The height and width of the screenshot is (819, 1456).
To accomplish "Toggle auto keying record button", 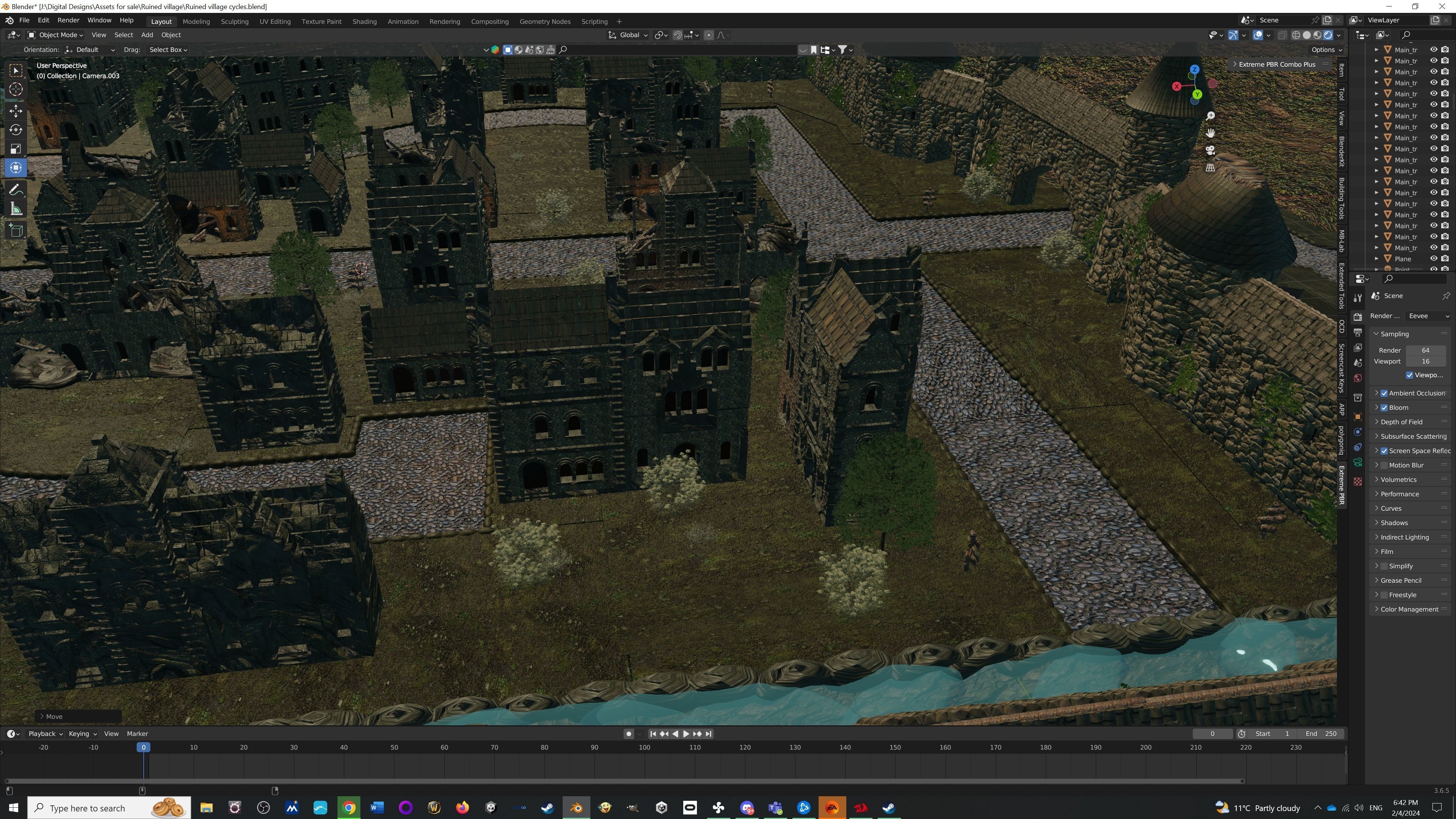I will pos(629,734).
